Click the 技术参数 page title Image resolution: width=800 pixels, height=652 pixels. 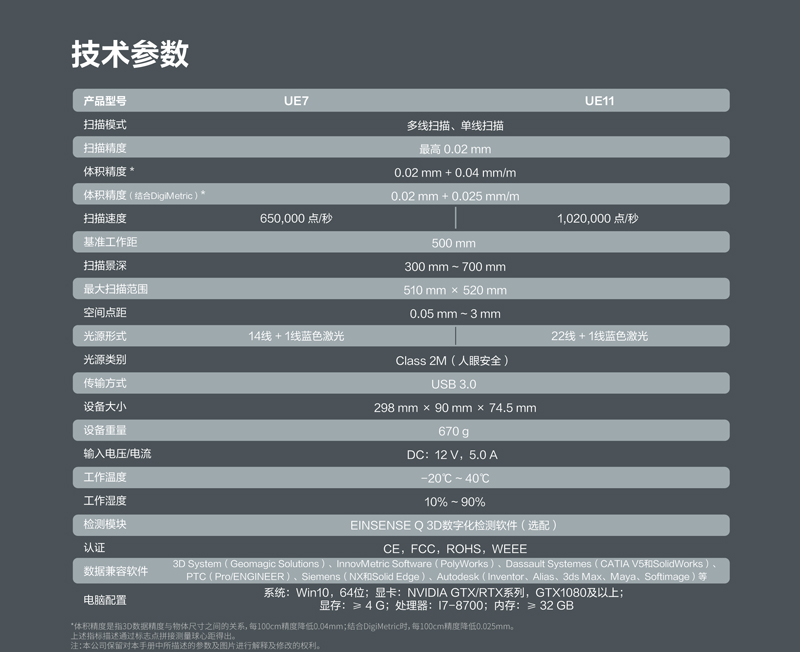coord(130,54)
